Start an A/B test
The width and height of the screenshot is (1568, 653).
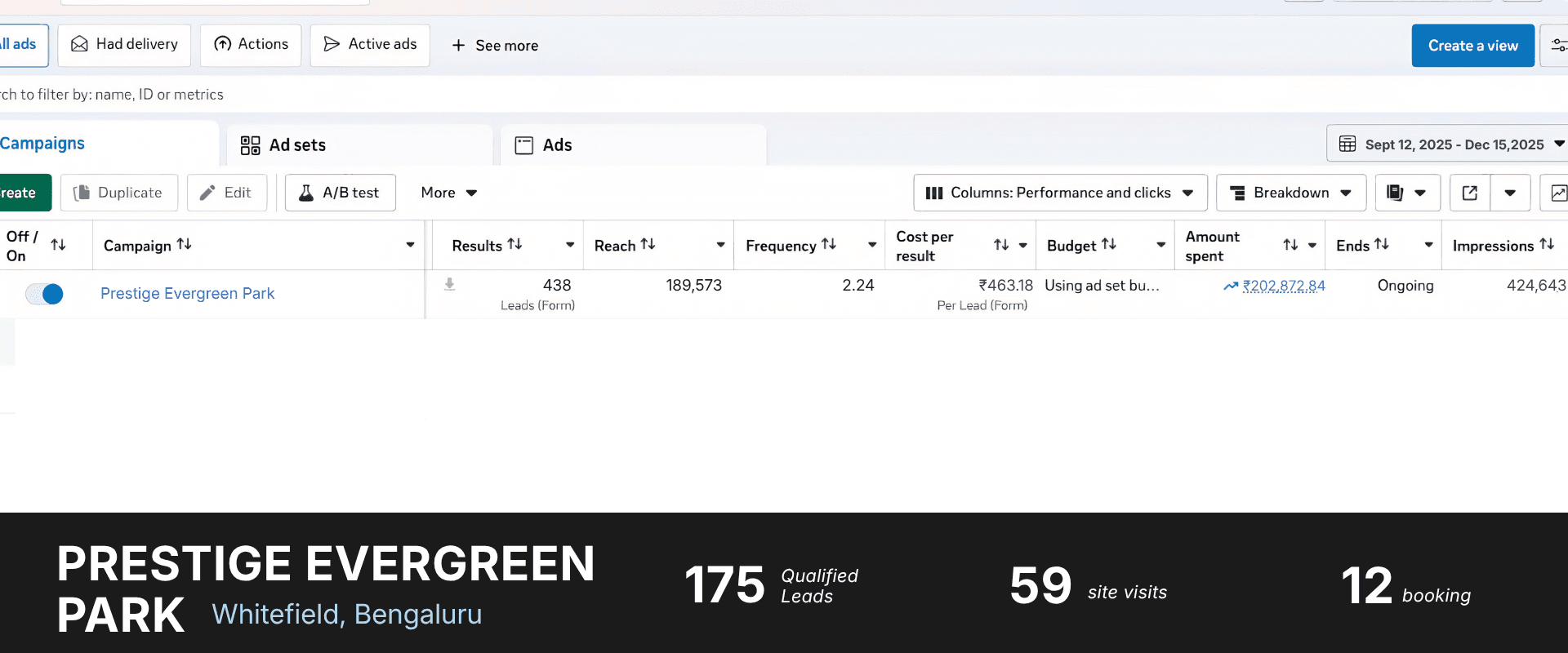click(x=340, y=193)
